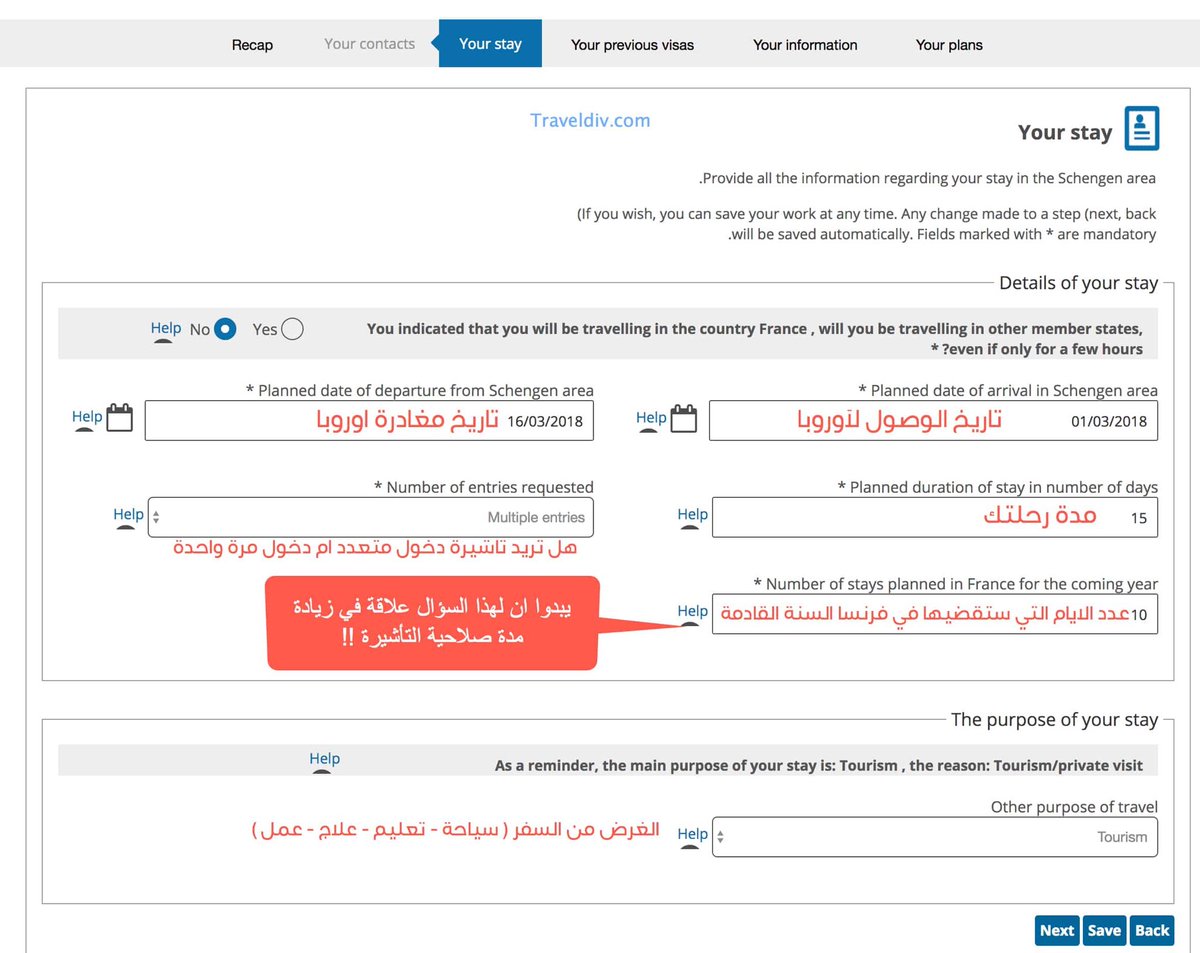
Task: Open Help for planned departure date
Action: tap(87, 417)
